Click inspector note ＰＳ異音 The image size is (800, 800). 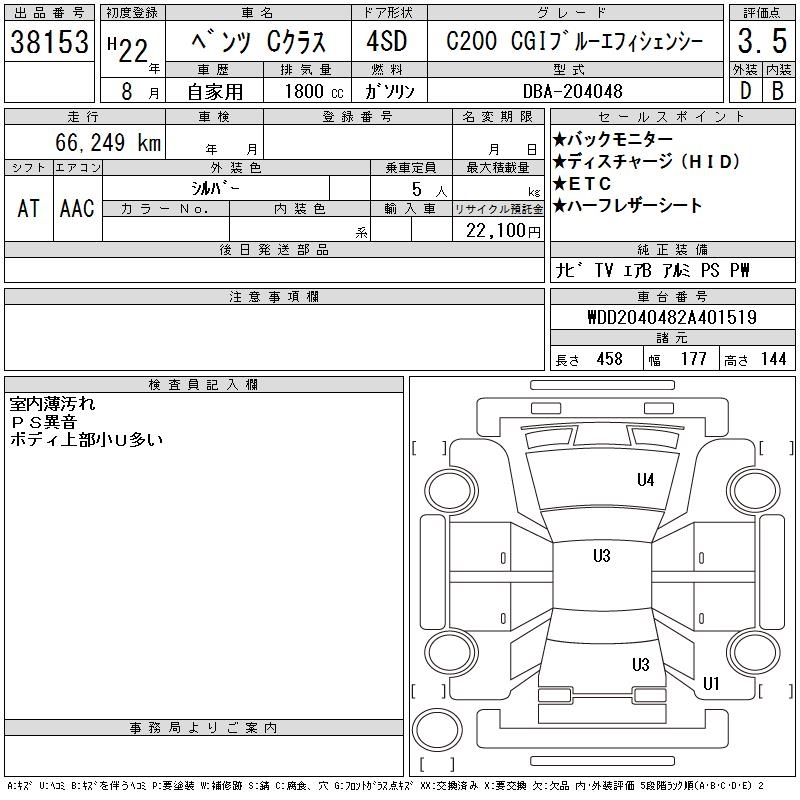[x=43, y=422]
